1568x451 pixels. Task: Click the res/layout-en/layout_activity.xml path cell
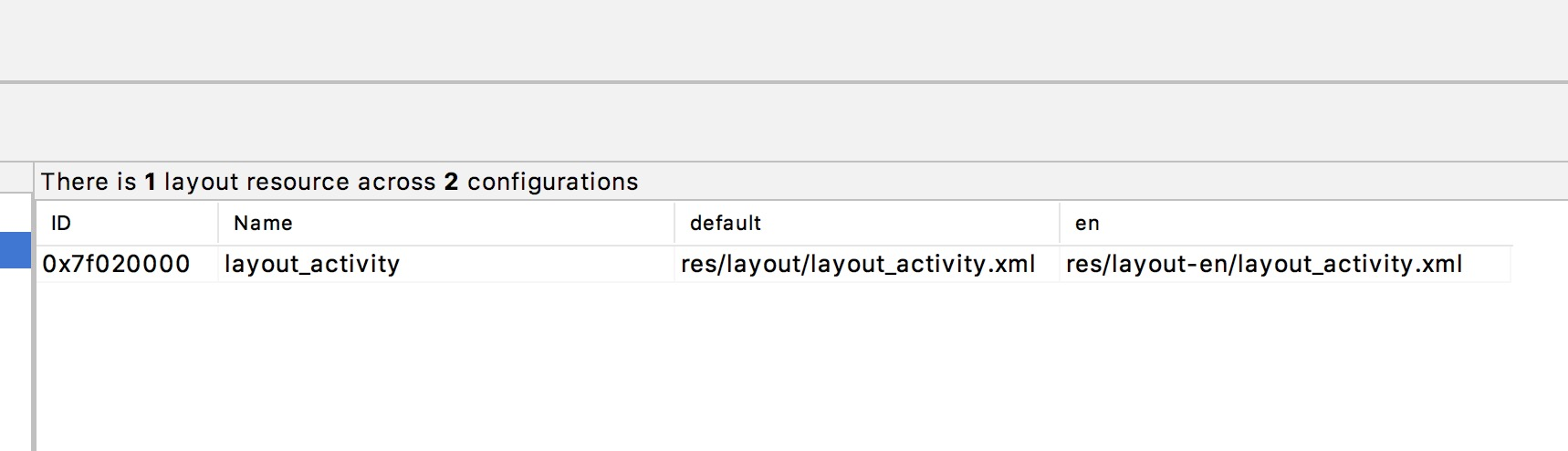click(x=1263, y=265)
